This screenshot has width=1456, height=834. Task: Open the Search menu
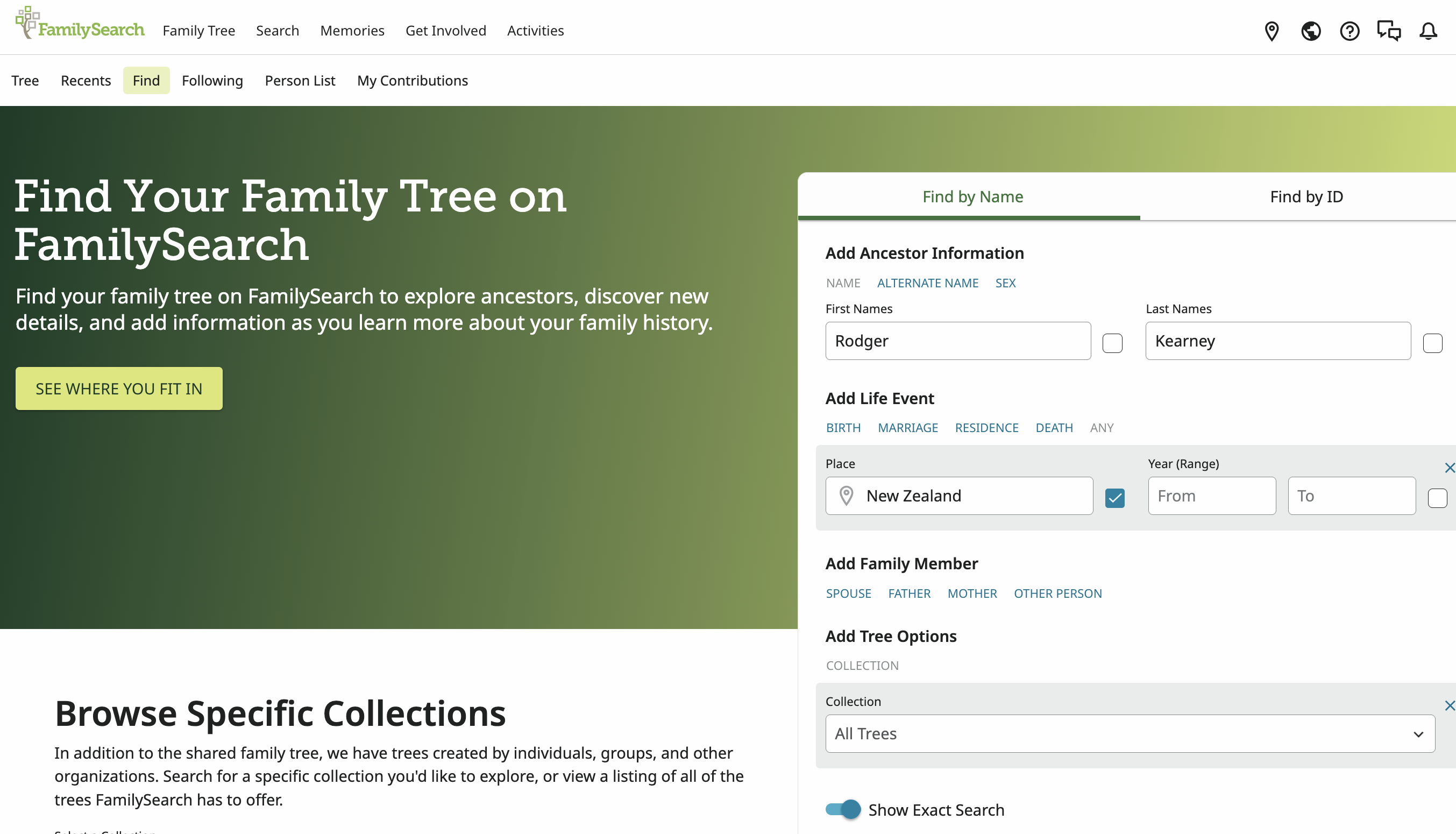pyautogui.click(x=278, y=30)
